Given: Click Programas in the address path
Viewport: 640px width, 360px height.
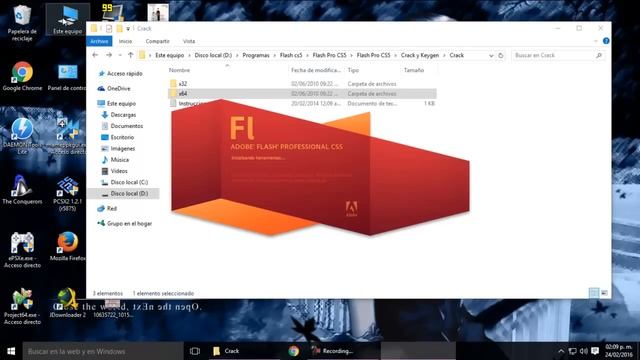Looking at the screenshot, I should coord(256,55).
